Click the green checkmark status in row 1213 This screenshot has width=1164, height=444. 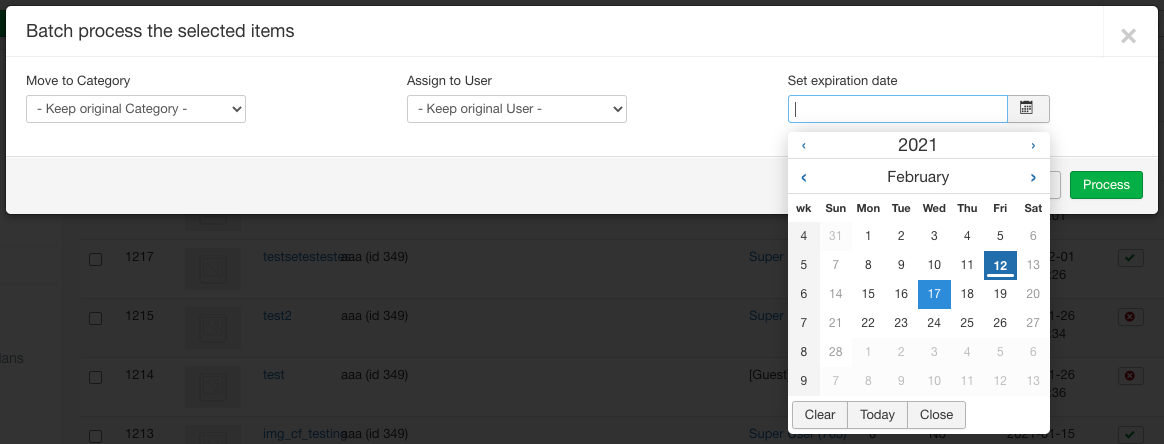click(1130, 433)
